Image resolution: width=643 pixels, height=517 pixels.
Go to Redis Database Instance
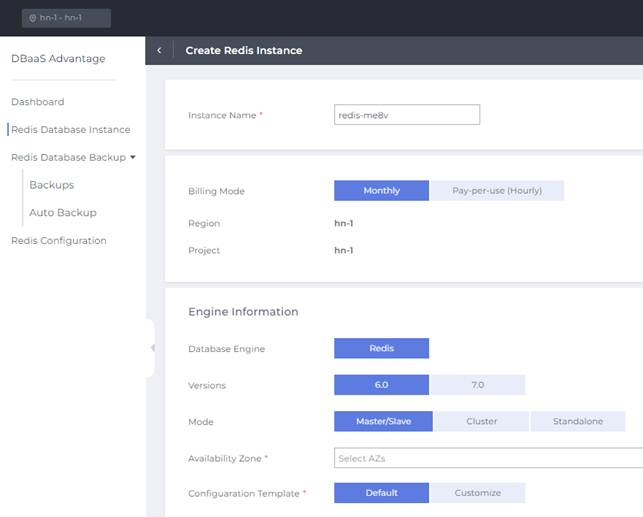tap(71, 130)
